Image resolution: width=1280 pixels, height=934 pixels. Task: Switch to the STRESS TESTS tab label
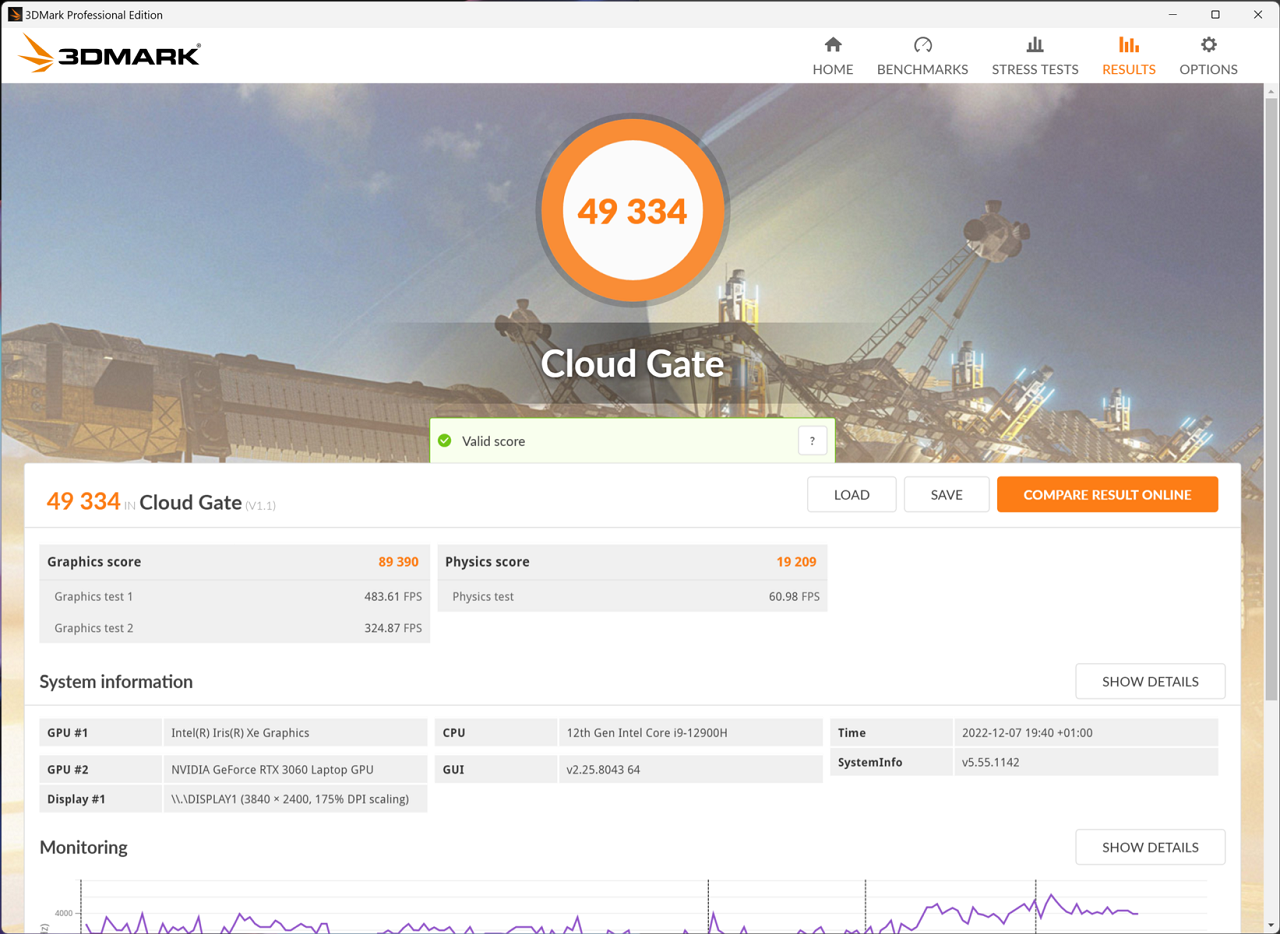pyautogui.click(x=1034, y=70)
